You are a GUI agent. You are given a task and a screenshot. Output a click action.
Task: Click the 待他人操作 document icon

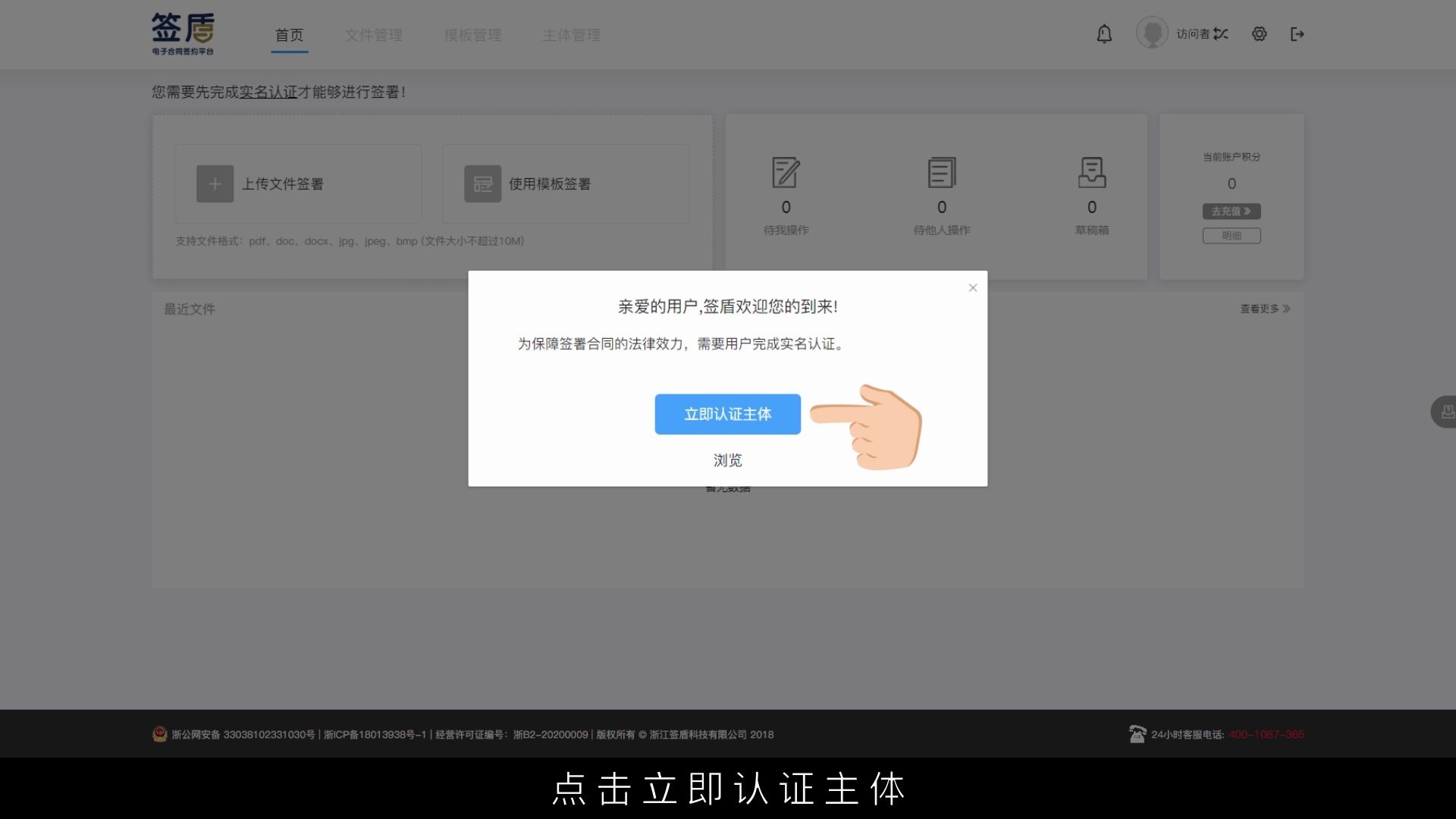[x=940, y=173]
